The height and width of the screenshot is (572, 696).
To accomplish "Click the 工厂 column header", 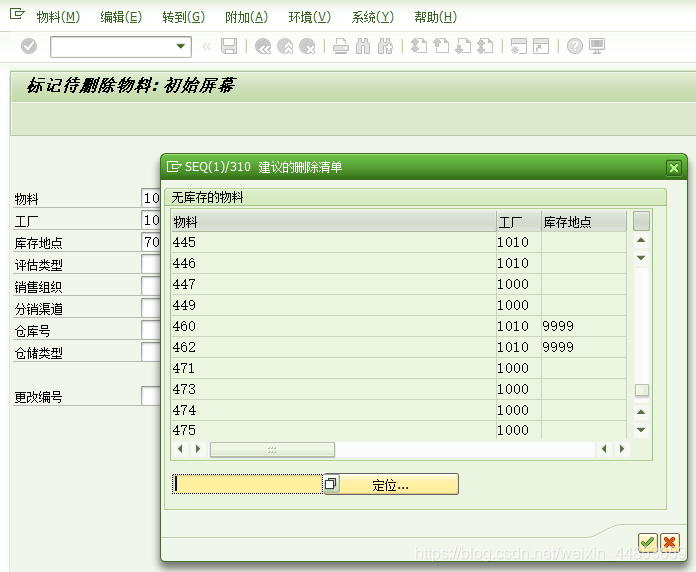I will pos(519,221).
